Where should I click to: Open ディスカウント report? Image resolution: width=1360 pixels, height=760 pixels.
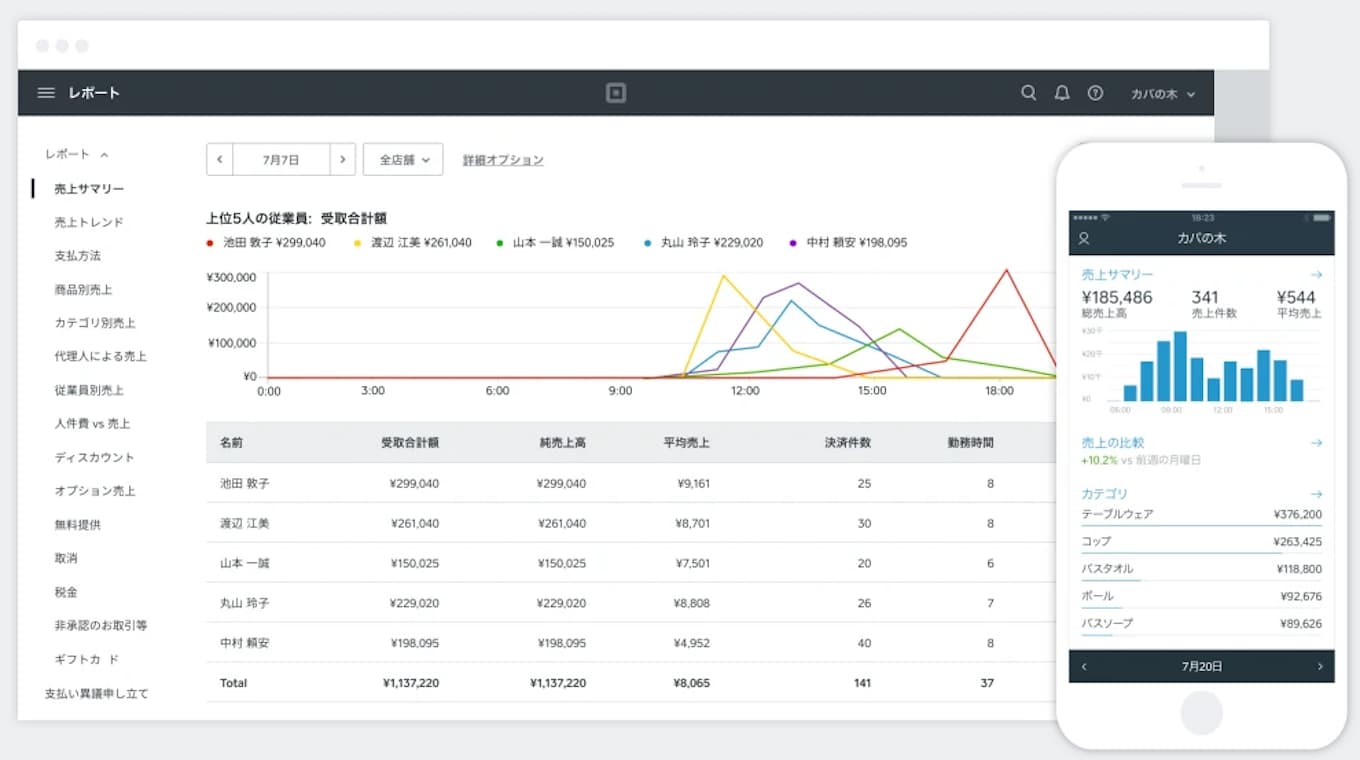94,457
